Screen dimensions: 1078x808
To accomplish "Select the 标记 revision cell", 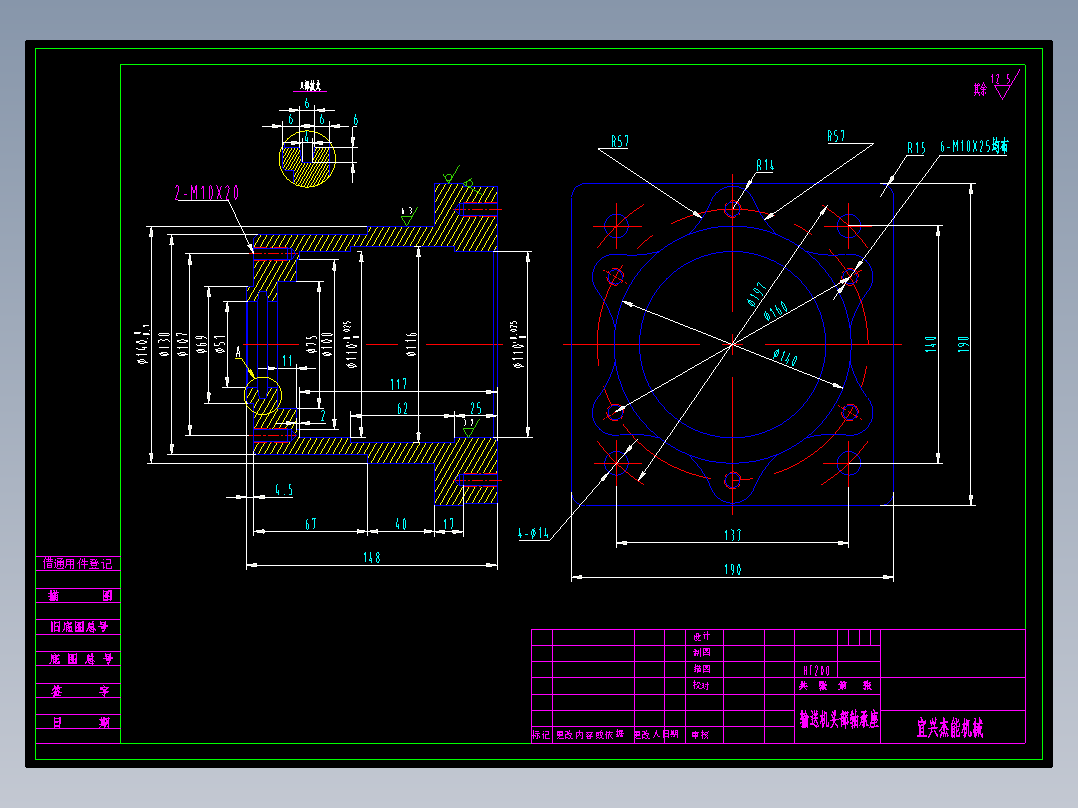I will click(x=541, y=735).
